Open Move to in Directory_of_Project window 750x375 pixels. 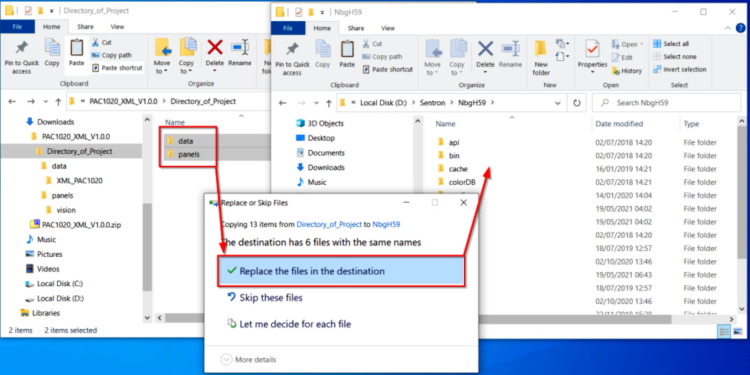[162, 56]
